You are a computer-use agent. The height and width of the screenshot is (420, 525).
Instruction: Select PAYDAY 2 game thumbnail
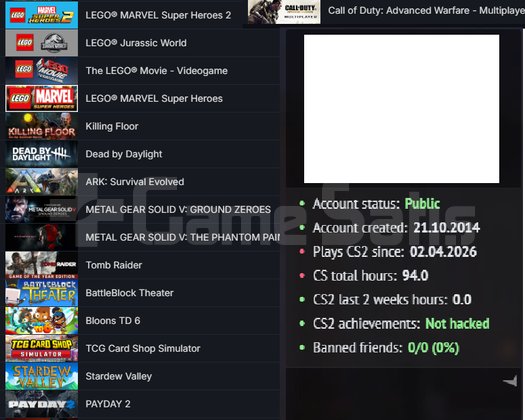[x=42, y=404]
